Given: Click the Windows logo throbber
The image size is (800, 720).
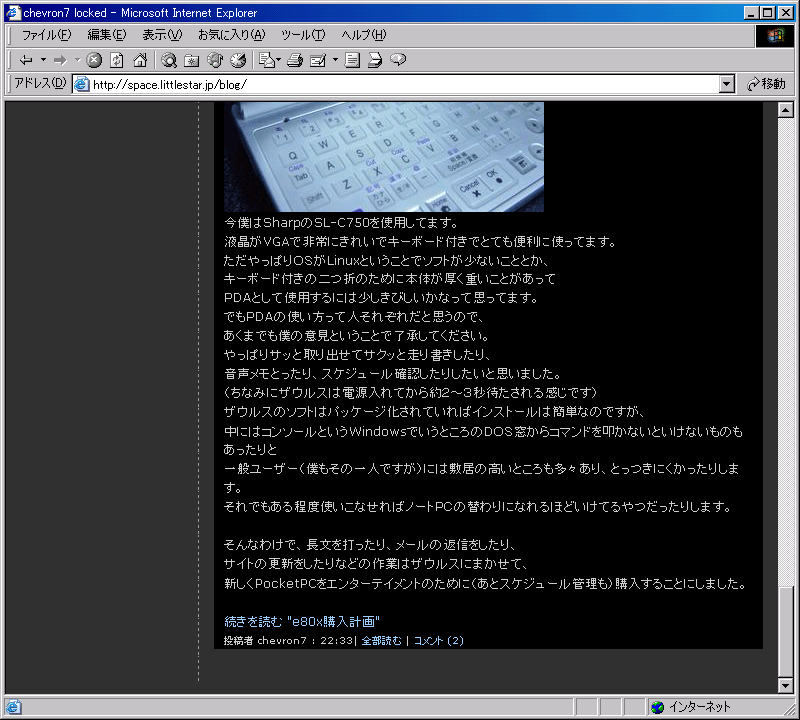Looking at the screenshot, I should (x=774, y=35).
